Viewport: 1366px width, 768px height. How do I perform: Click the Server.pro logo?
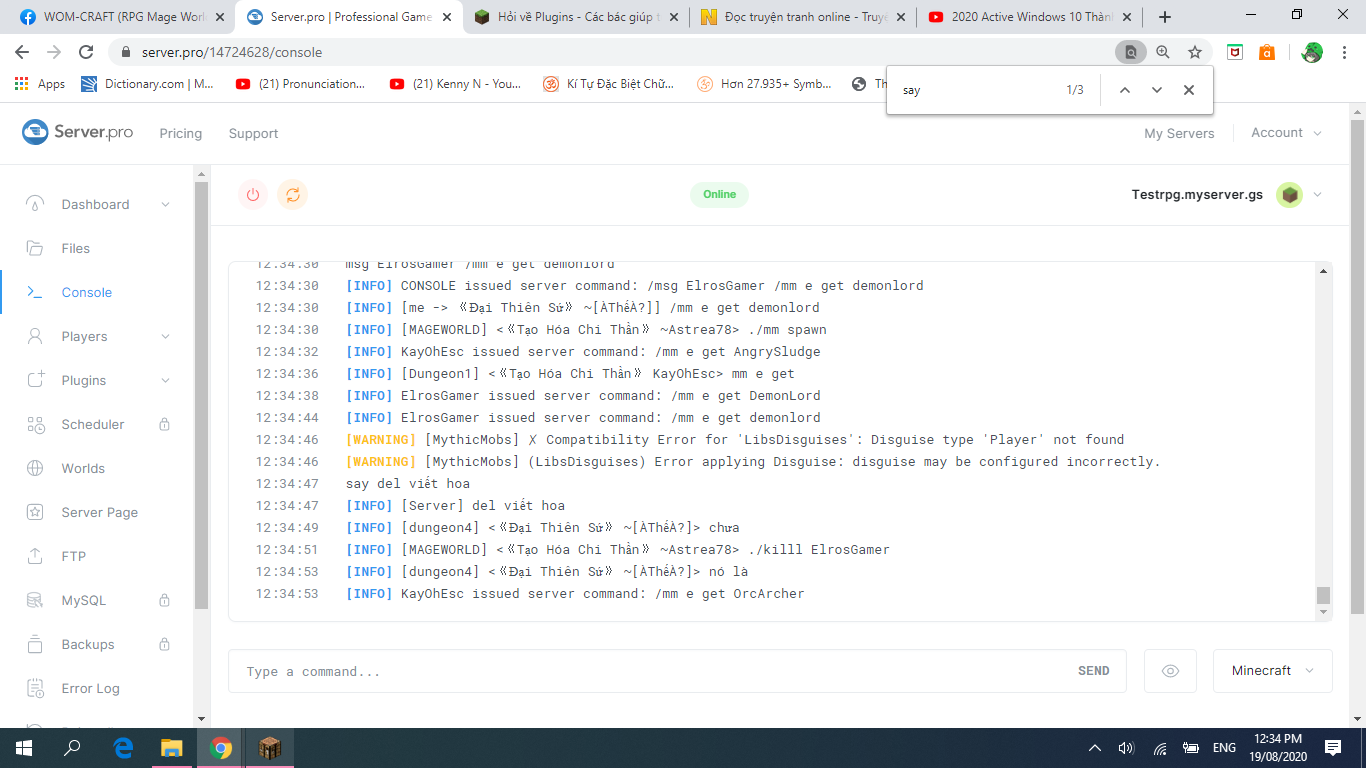[x=77, y=132]
